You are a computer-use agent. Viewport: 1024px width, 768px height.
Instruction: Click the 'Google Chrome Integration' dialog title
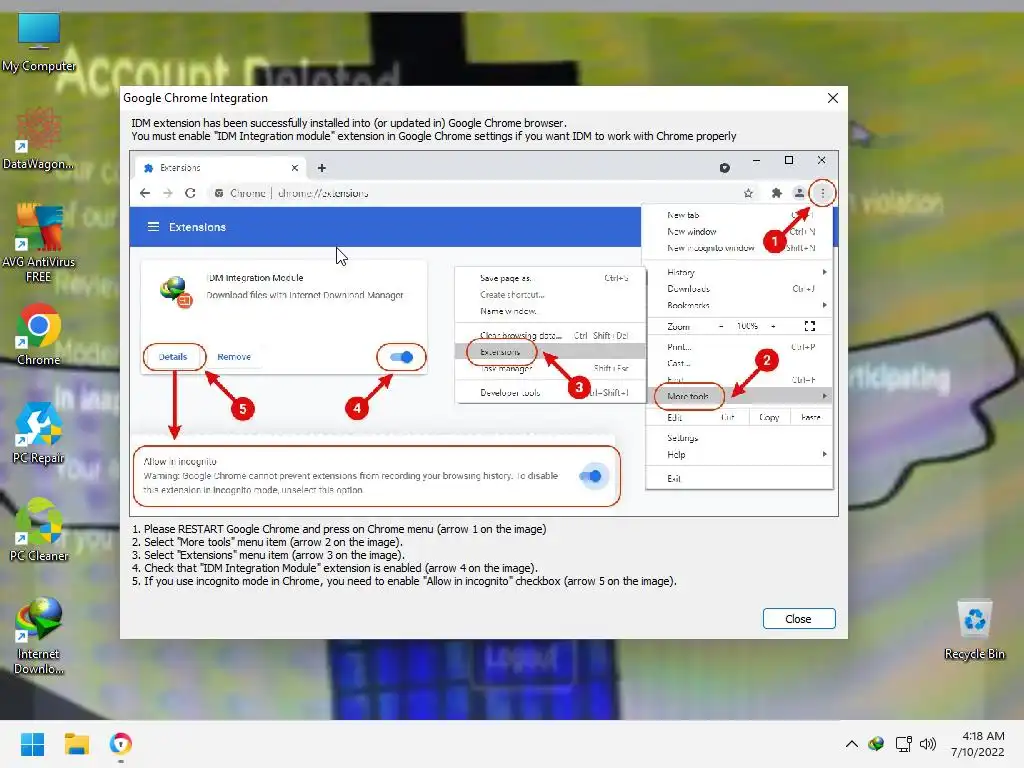195,98
